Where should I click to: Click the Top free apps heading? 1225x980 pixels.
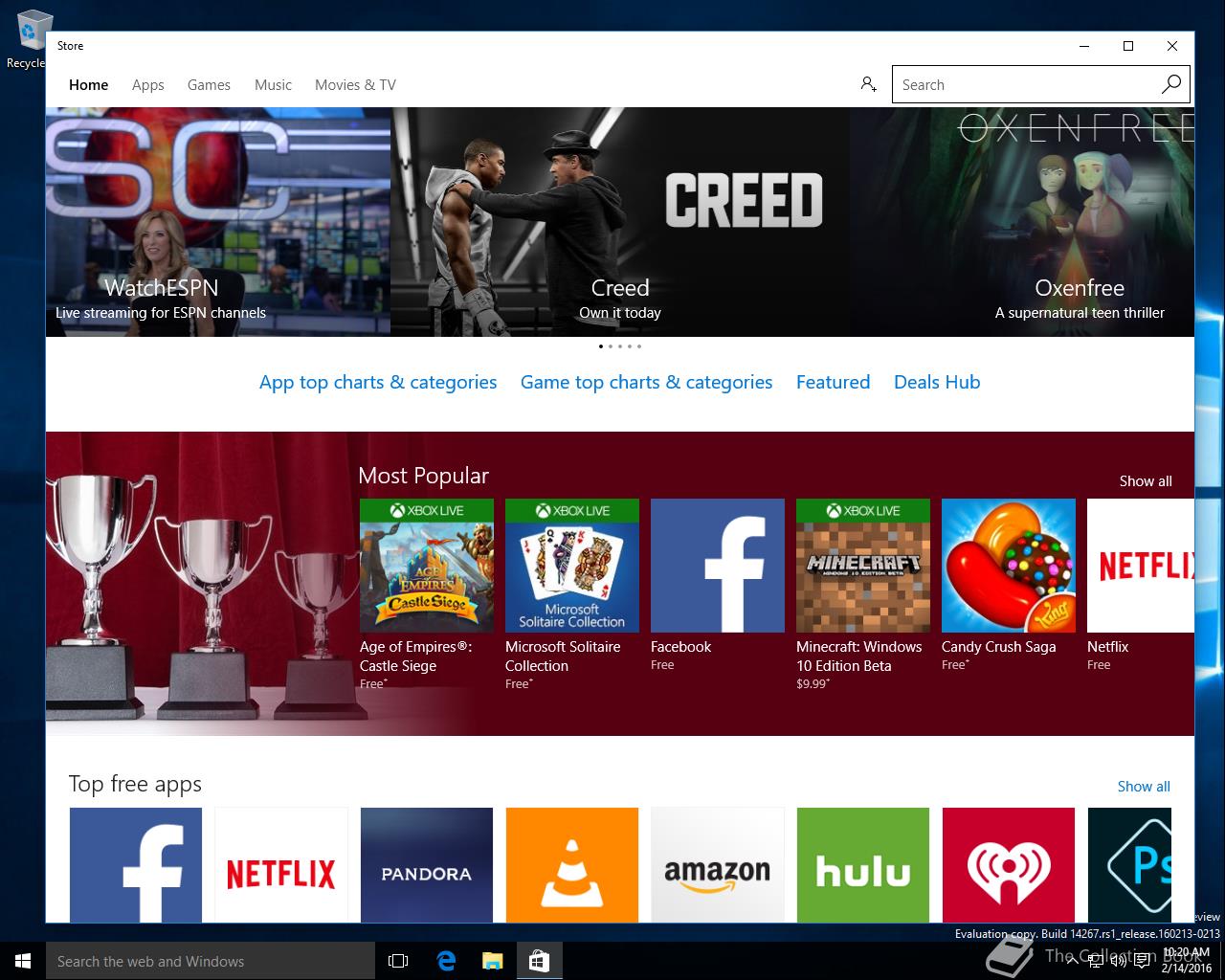(135, 784)
